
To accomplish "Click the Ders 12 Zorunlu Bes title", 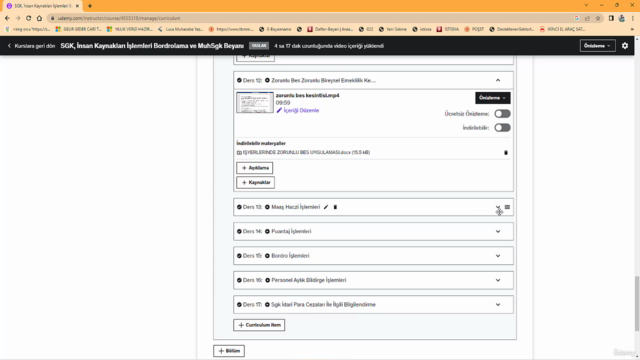I will tap(324, 80).
